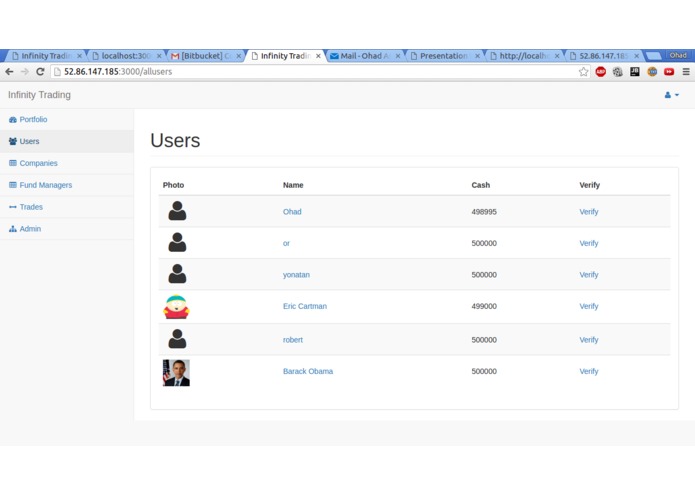
Task: Click the Users page heading
Action: click(175, 140)
